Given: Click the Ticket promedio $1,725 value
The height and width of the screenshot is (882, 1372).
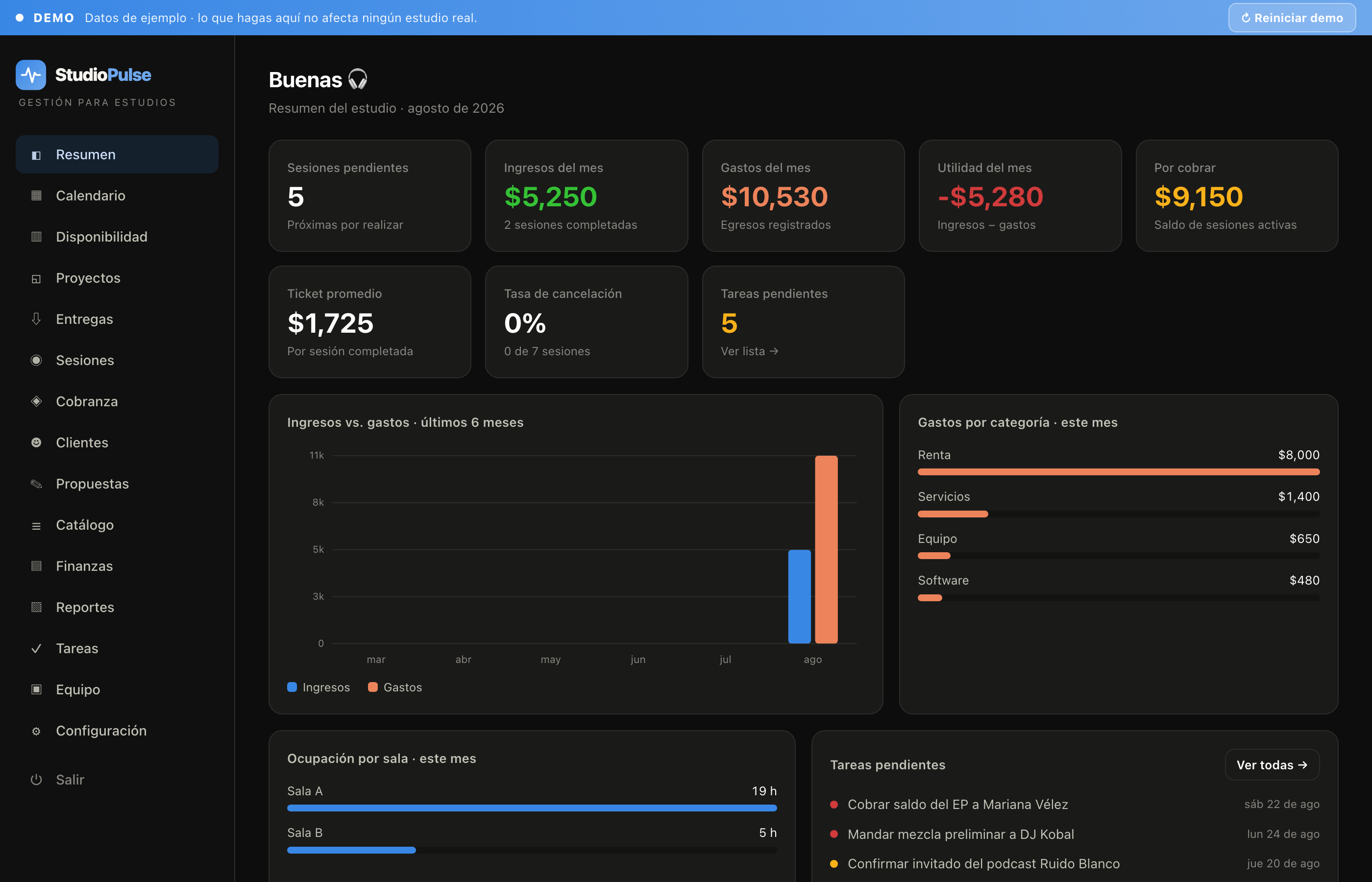Looking at the screenshot, I should 330,323.
